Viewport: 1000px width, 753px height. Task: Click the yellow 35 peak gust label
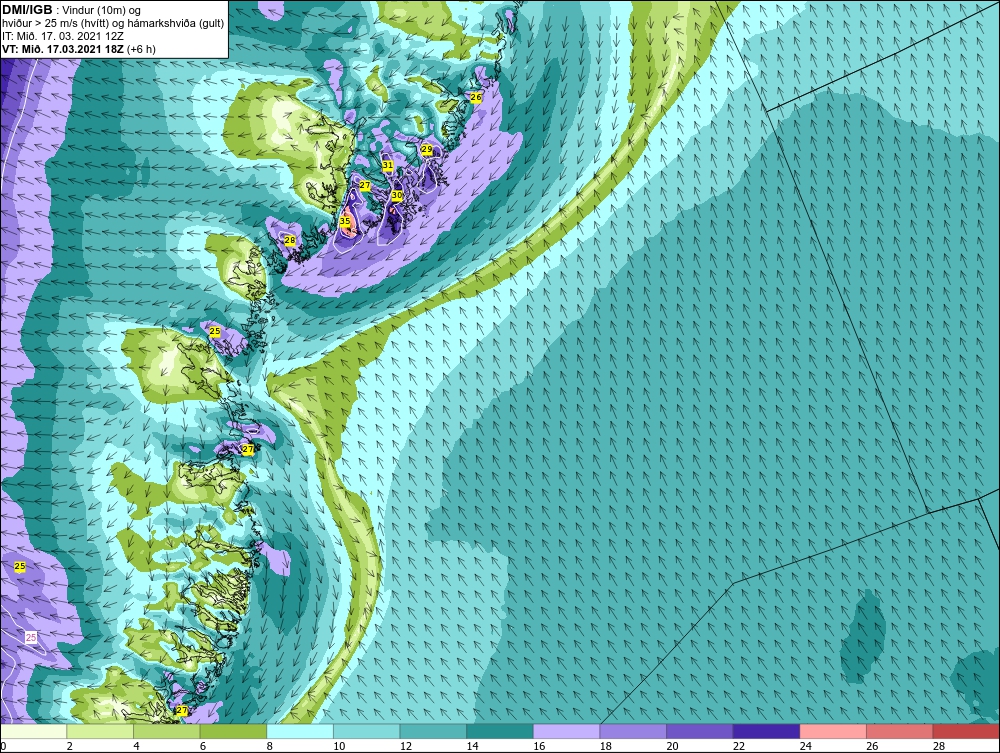coord(345,221)
